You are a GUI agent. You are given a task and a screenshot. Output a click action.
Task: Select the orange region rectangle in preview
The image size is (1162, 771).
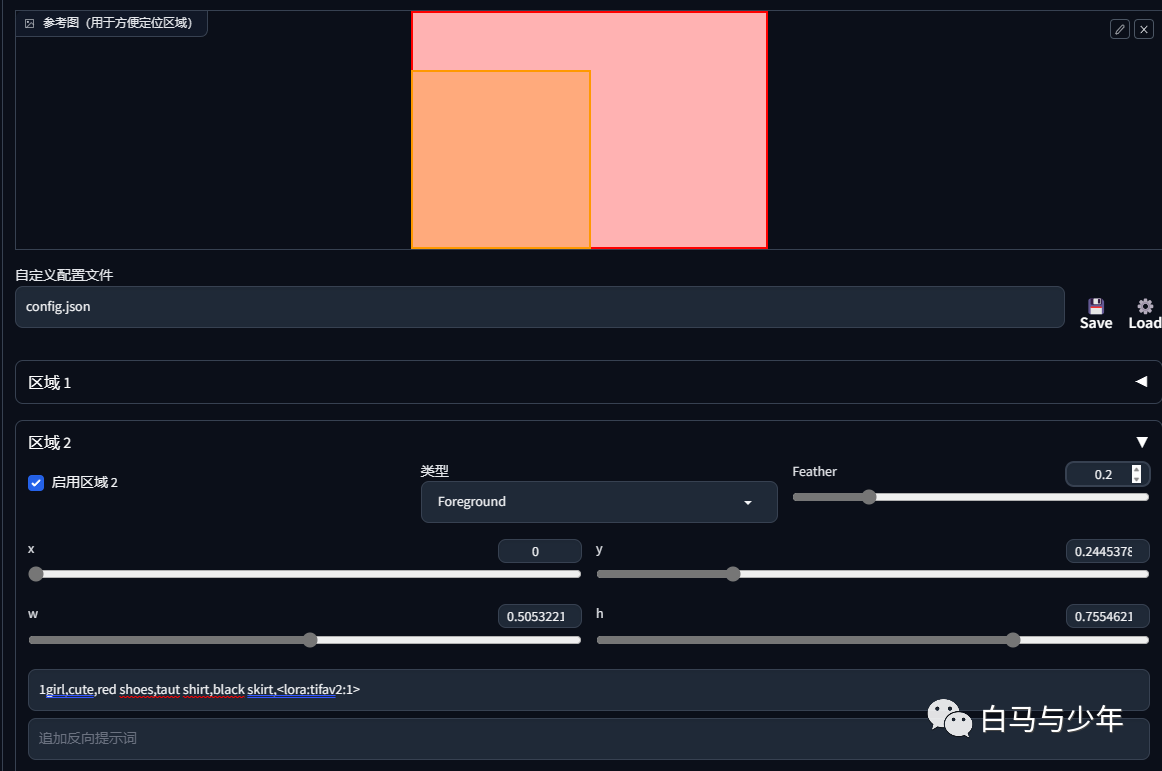coord(501,159)
